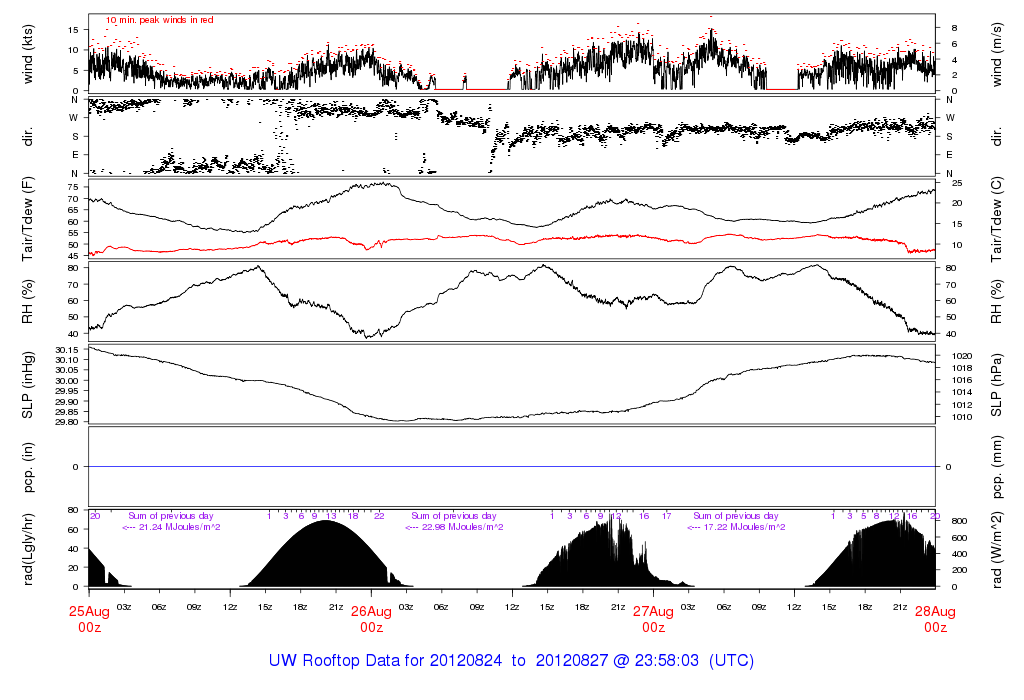Click the '10 min. peak winds in red' legend text
This screenshot has width=1024, height=700.
[x=159, y=20]
